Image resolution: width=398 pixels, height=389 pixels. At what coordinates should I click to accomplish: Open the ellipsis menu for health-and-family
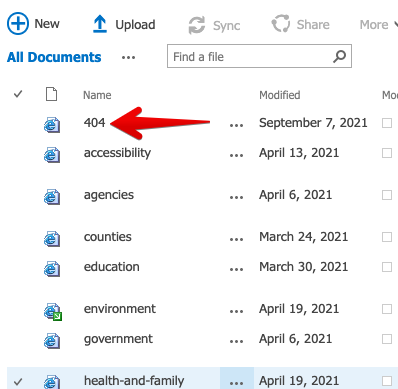tap(236, 383)
